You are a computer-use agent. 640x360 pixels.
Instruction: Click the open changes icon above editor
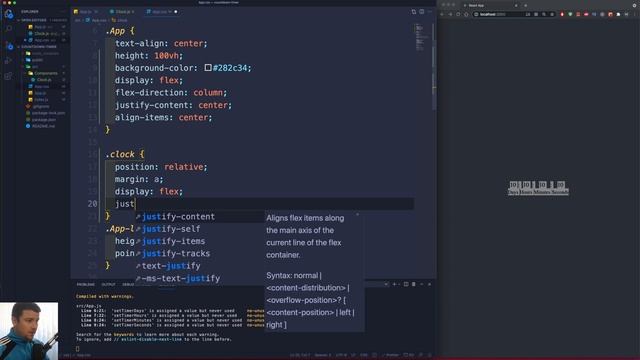click(413, 12)
